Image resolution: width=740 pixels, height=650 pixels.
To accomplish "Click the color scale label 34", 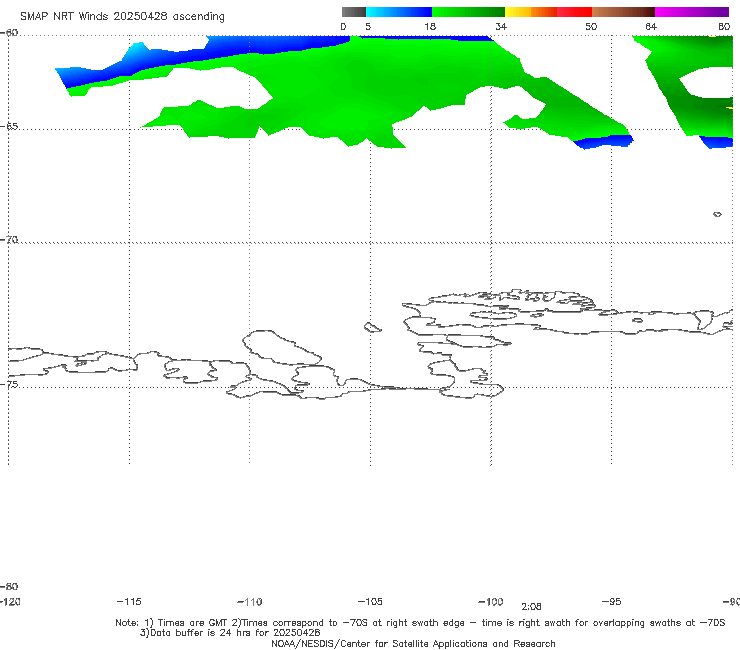I will pos(501,26).
